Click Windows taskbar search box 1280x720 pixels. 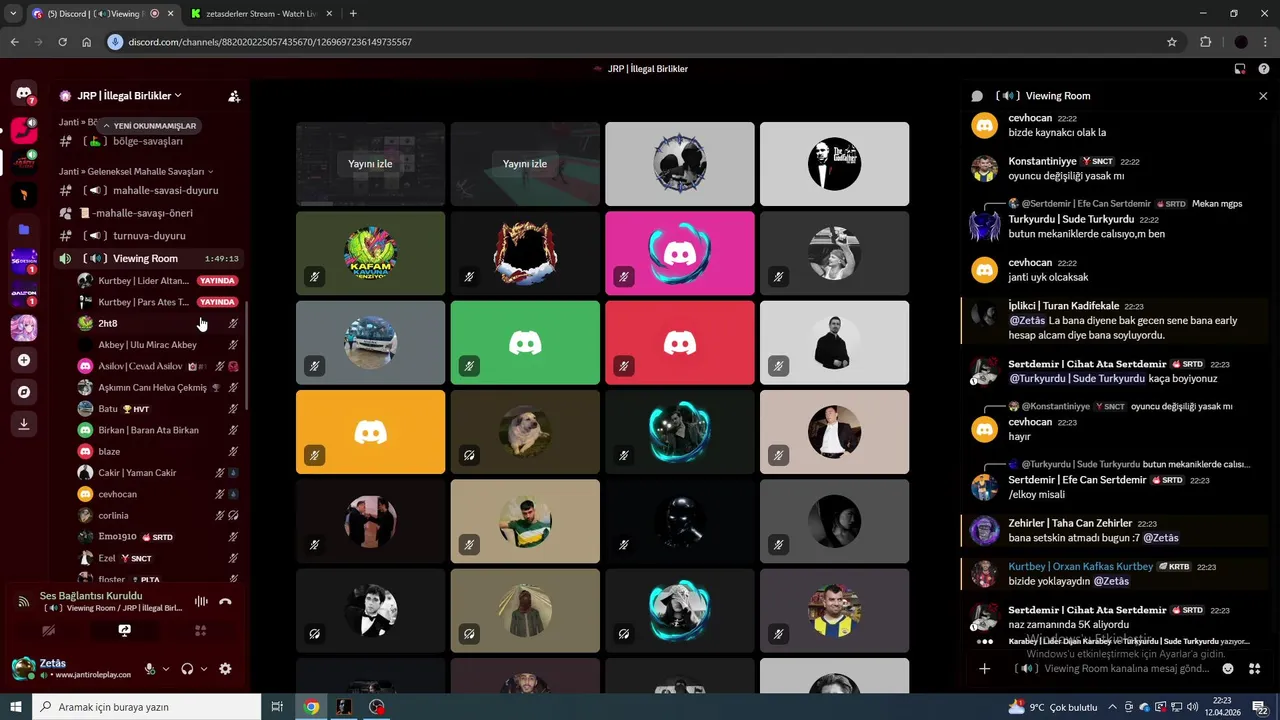[147, 707]
